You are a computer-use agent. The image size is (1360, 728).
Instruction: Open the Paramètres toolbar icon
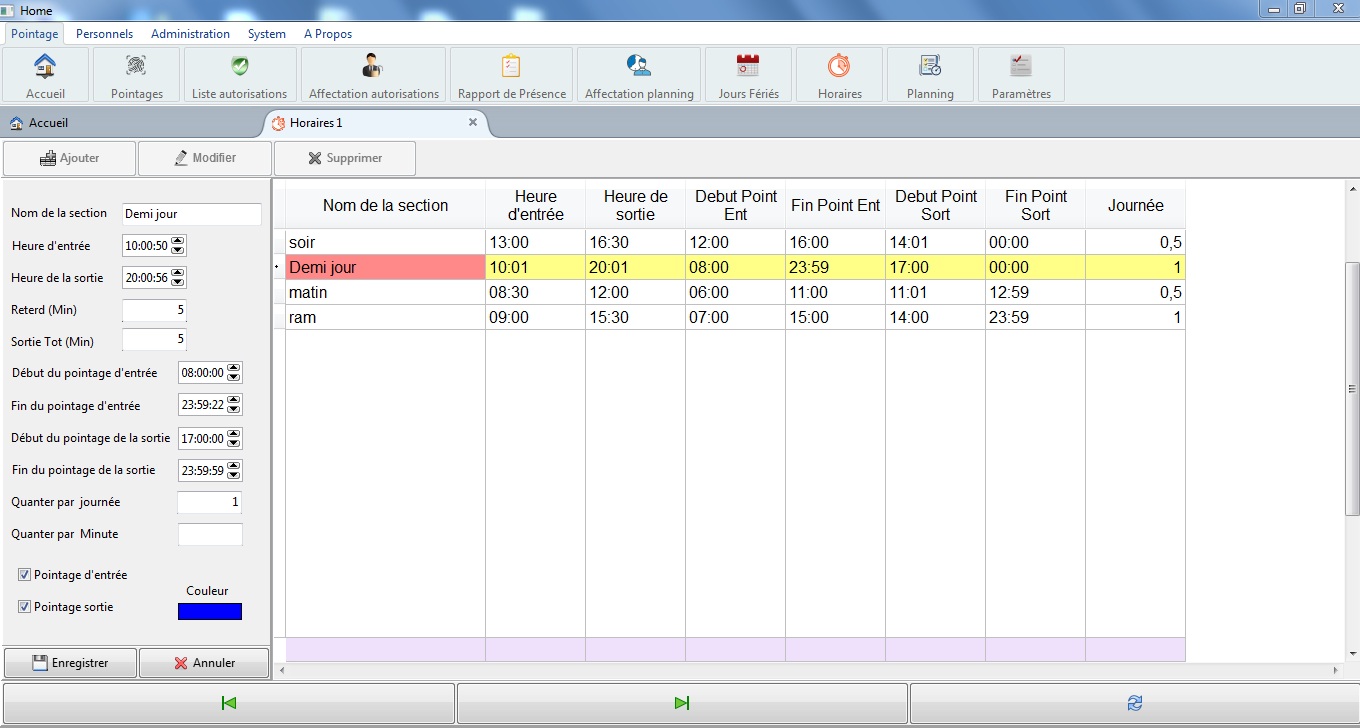(1020, 67)
